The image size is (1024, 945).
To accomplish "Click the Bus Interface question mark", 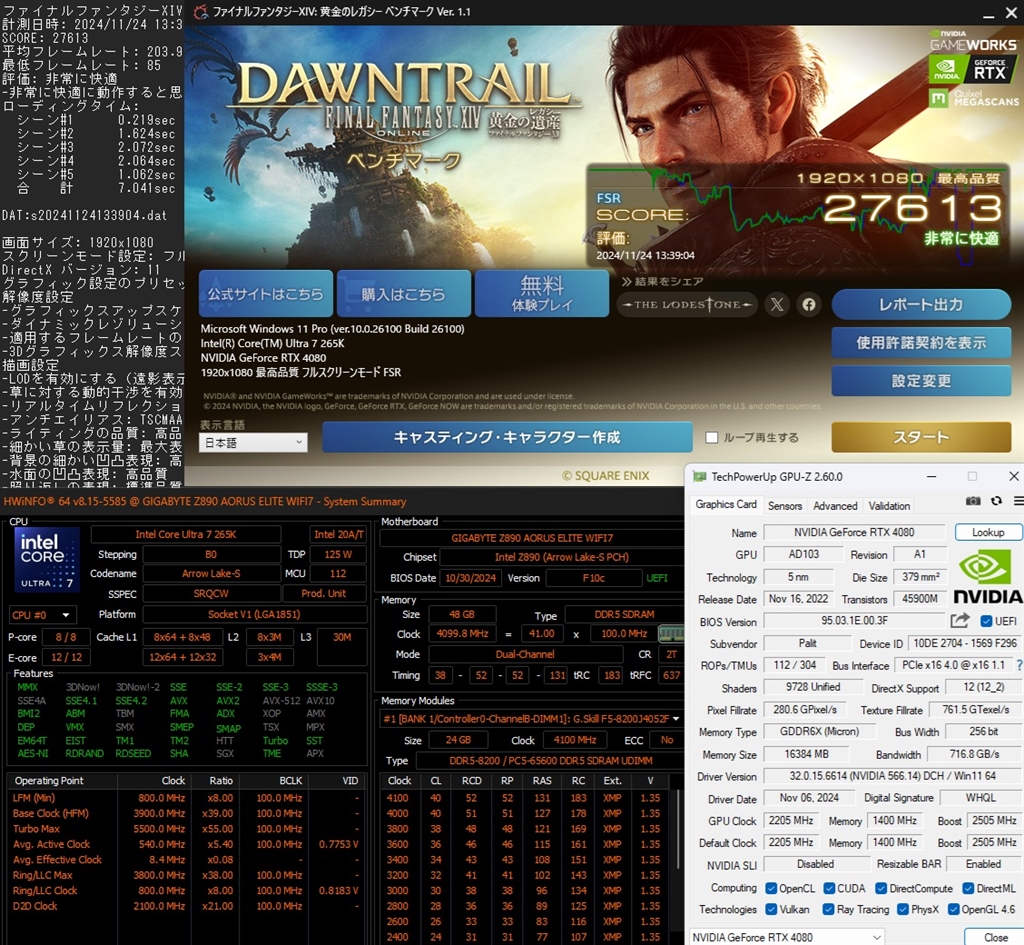I will tap(1019, 665).
